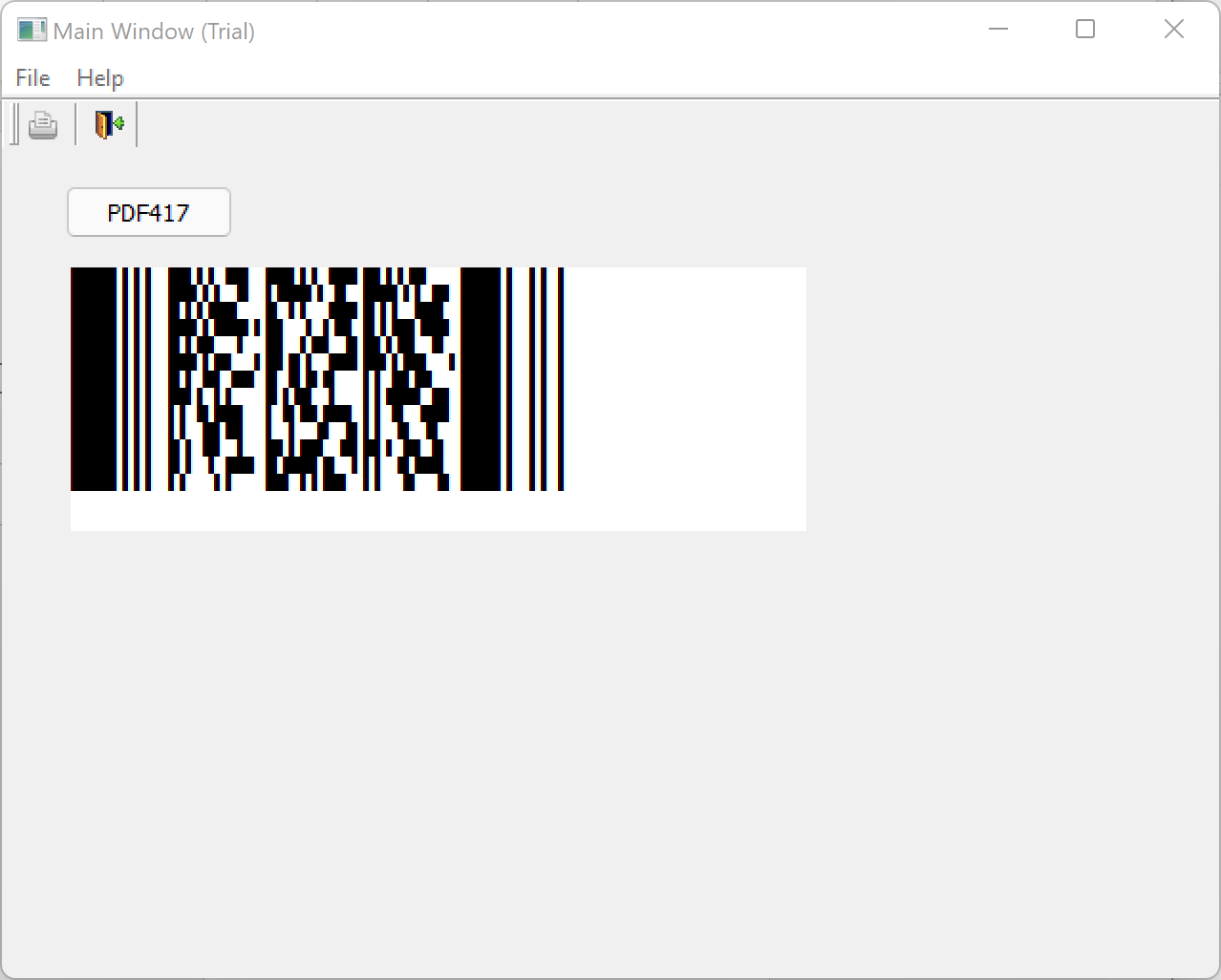The image size is (1221, 980).
Task: Click the generated PDF417 barcode image
Action: (x=315, y=380)
